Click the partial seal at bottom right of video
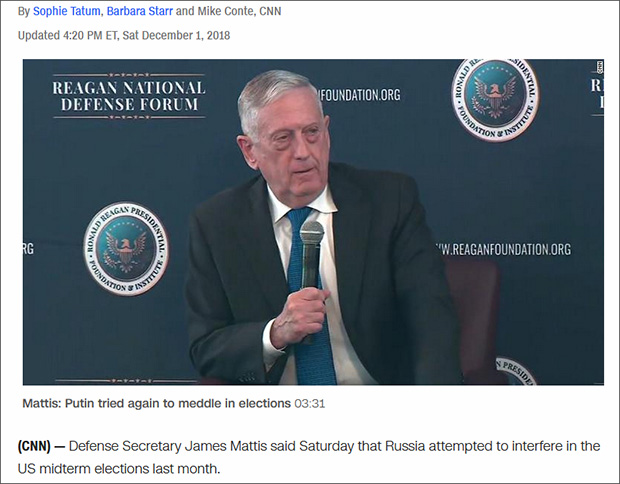 (x=516, y=371)
